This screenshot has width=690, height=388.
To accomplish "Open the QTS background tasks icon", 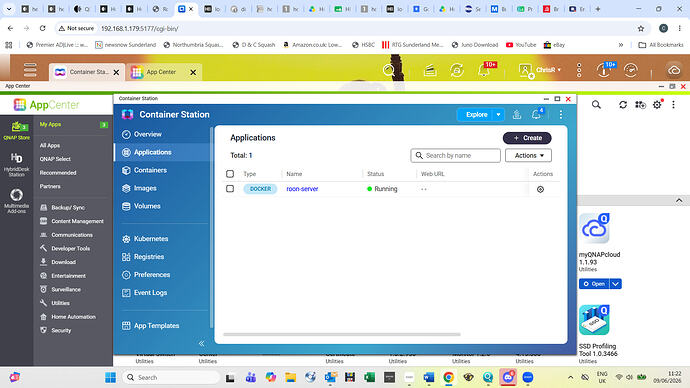I will [x=430, y=70].
